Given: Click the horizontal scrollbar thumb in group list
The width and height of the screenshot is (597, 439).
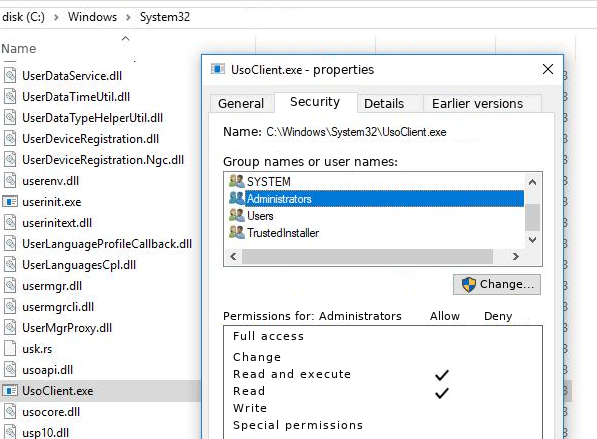Looking at the screenshot, I should (367, 256).
